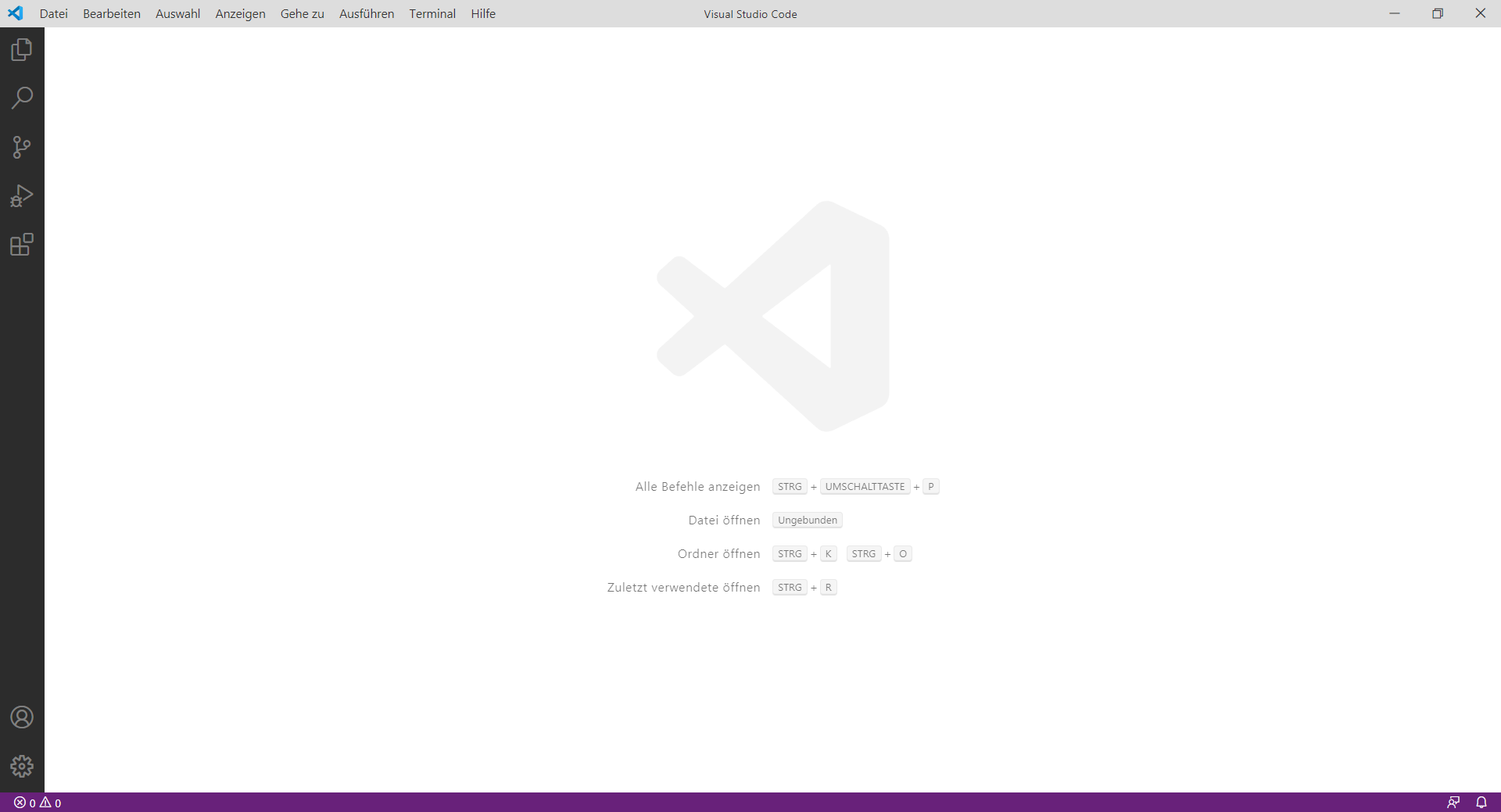1501x812 pixels.
Task: Click the Ungebunden keybinding badge next to Datei öffnen
Action: point(807,520)
